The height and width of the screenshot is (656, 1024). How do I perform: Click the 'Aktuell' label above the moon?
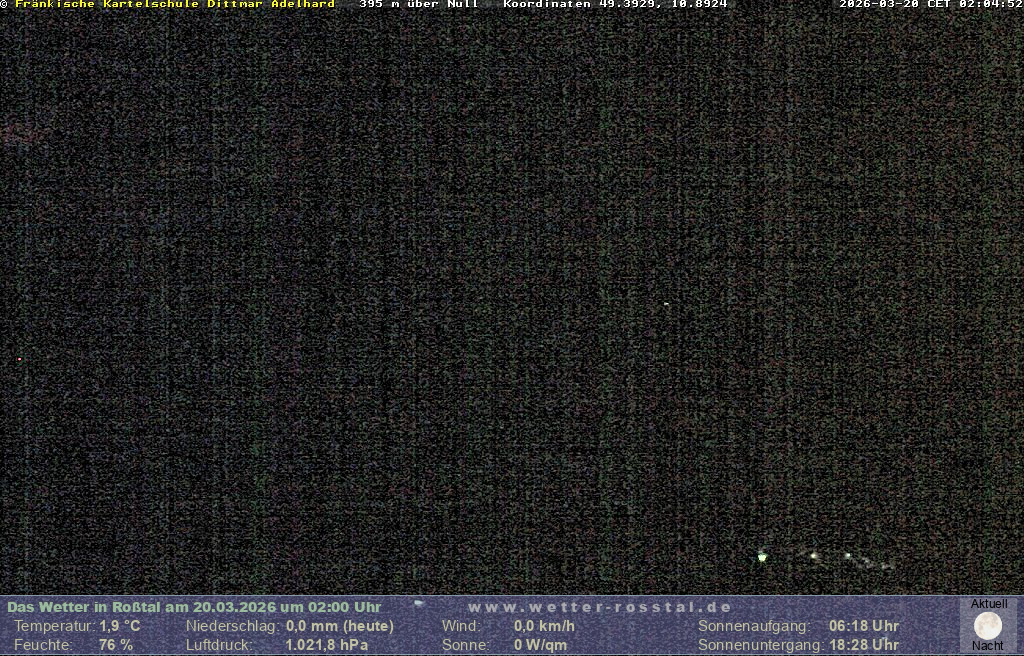coord(988,604)
